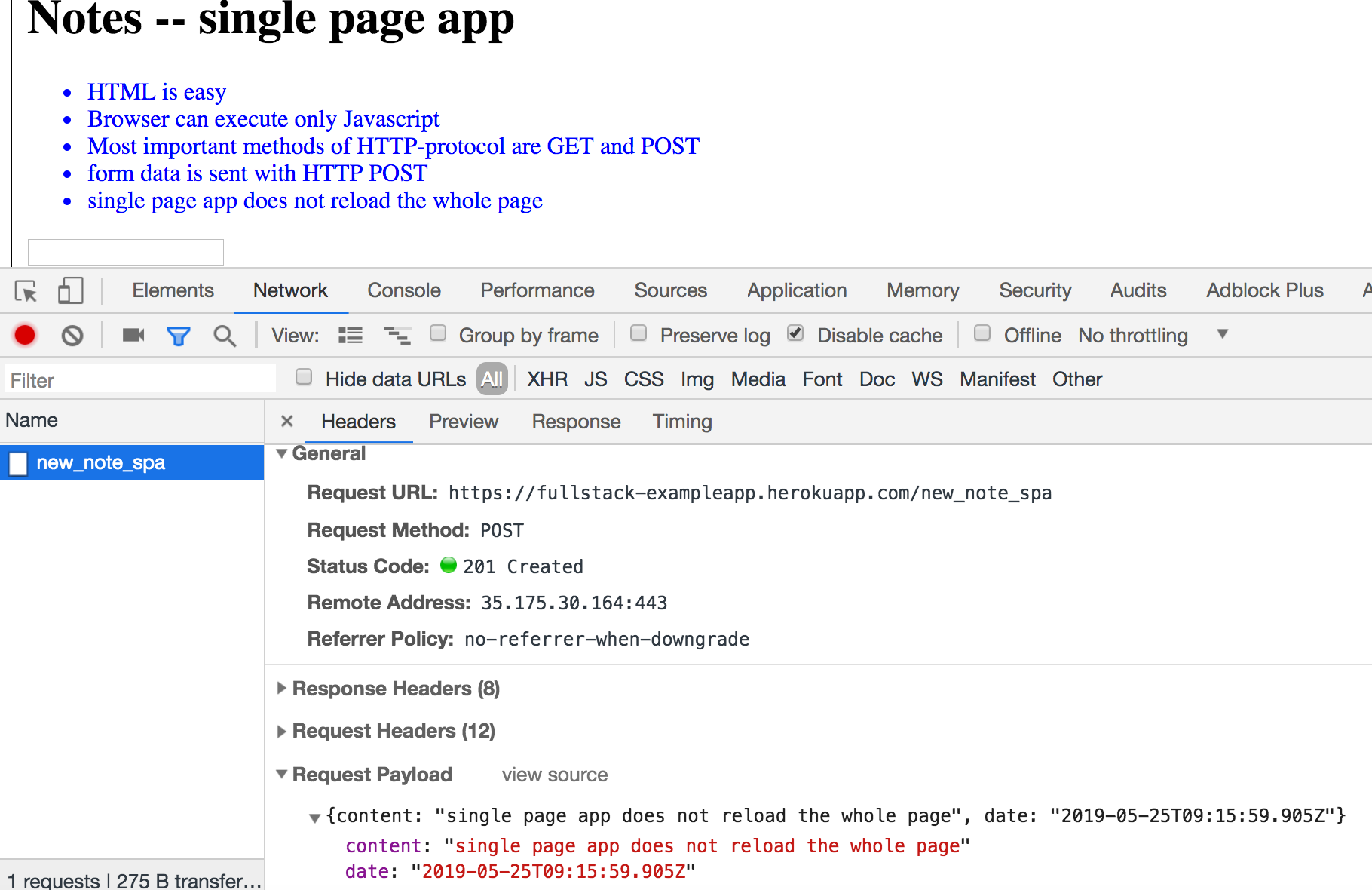
Task: Switch to the Console tab
Action: click(x=404, y=290)
